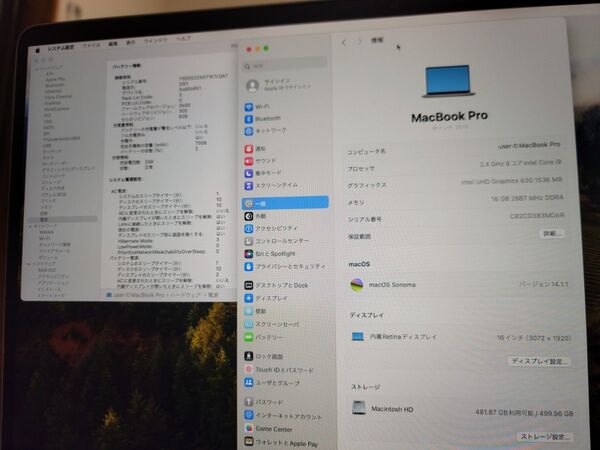Select Fibre Channel in the hardware tree
Viewport: 600px width, 450px height.
[x=58, y=97]
